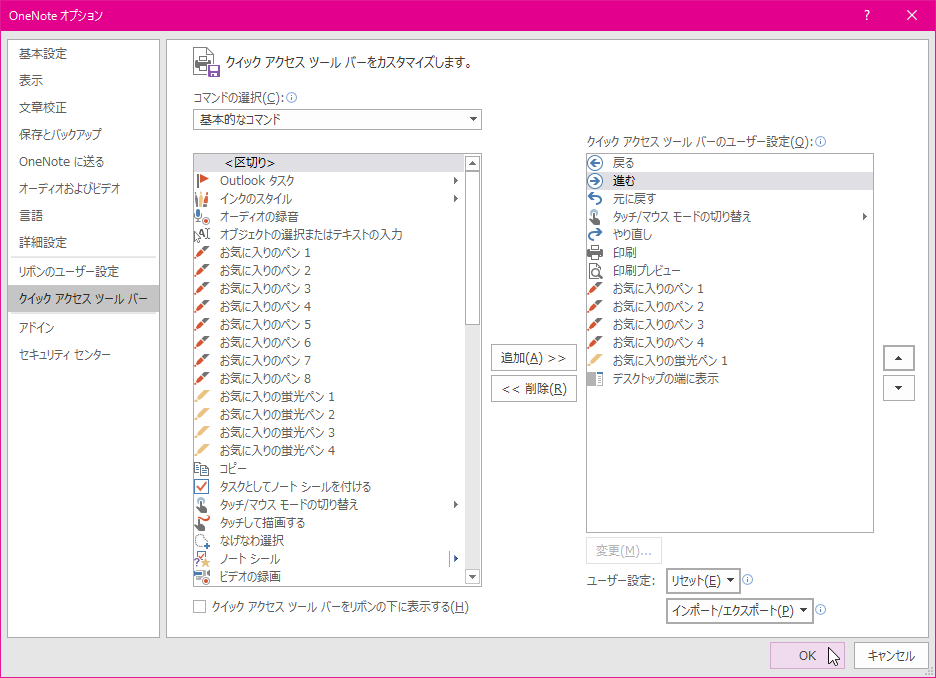Click info icon next to インポート/エクスポート
The height and width of the screenshot is (678, 936).
pos(821,609)
